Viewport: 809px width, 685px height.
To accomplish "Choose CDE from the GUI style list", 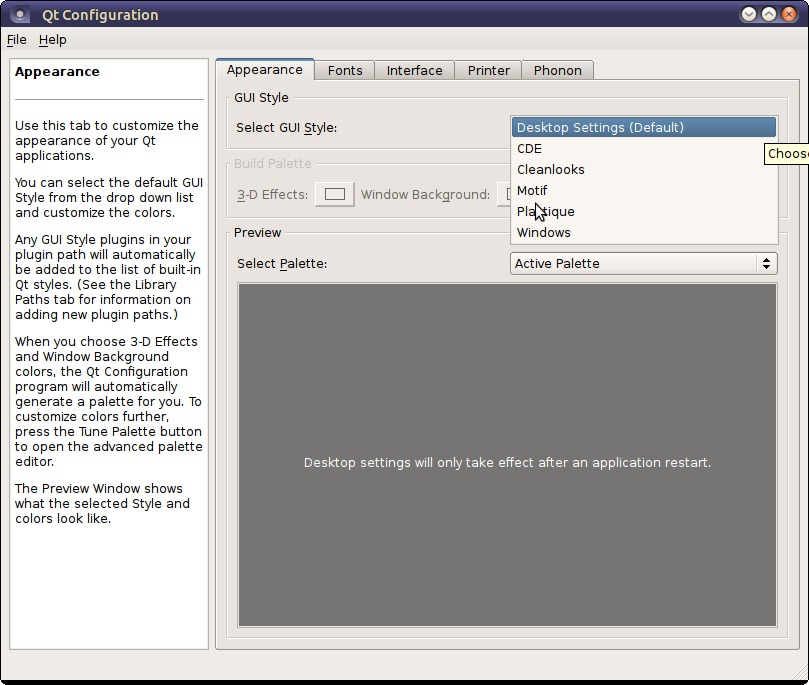I will click(644, 149).
